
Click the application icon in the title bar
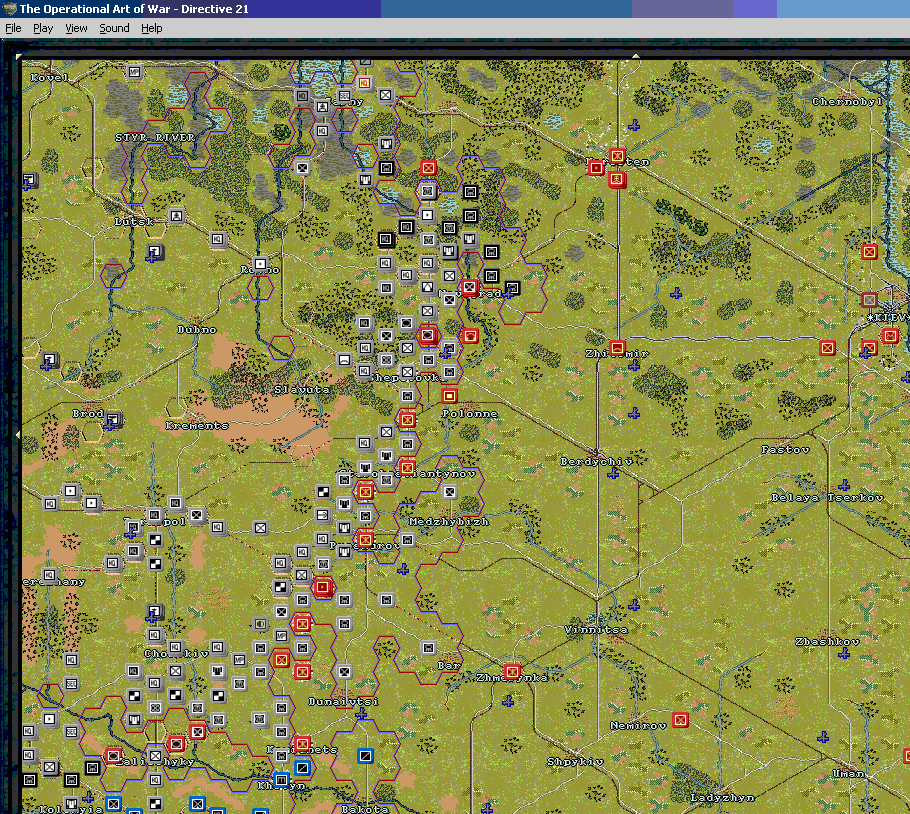pos(9,9)
